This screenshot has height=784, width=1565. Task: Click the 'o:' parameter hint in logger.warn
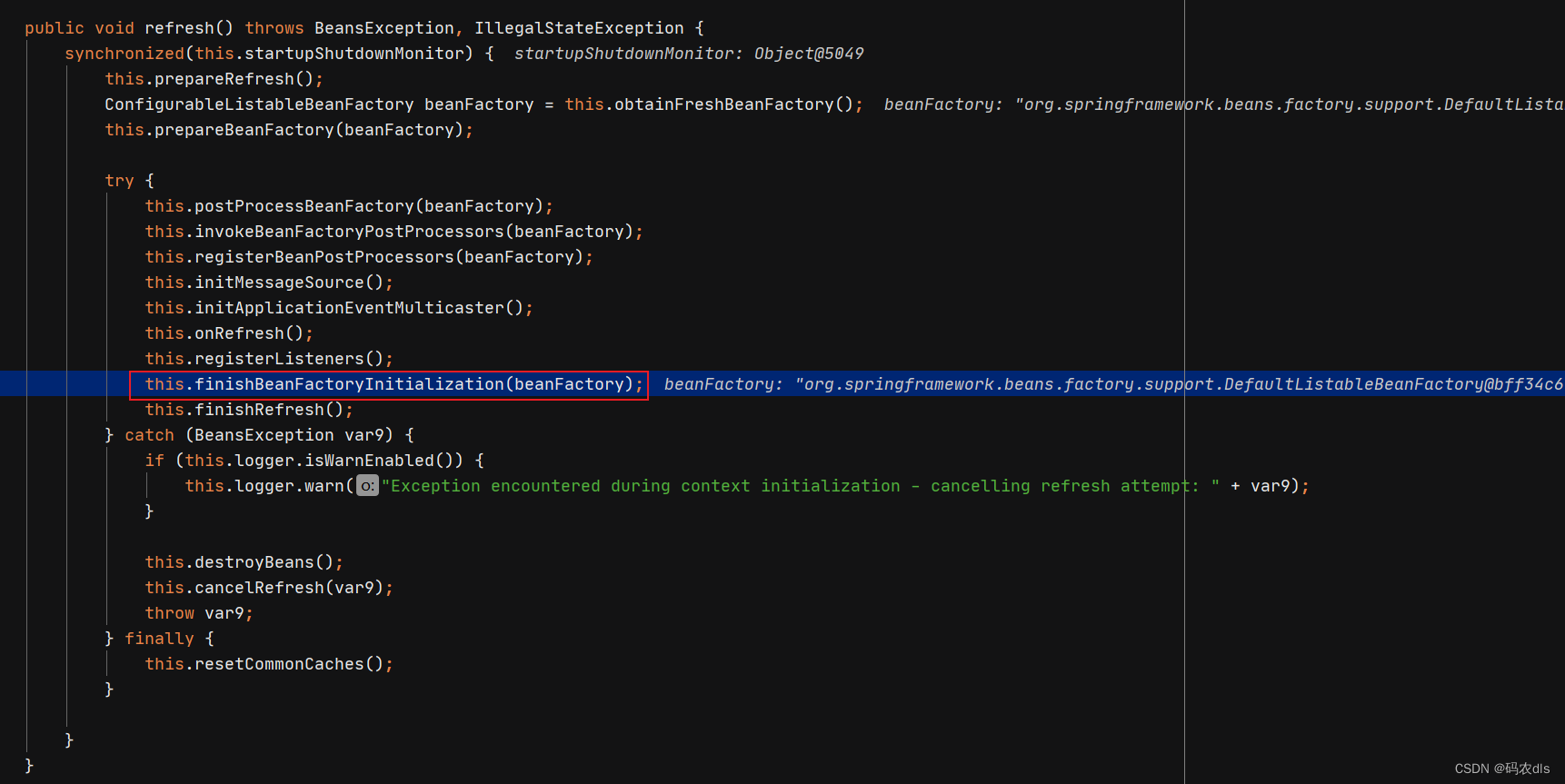point(367,486)
